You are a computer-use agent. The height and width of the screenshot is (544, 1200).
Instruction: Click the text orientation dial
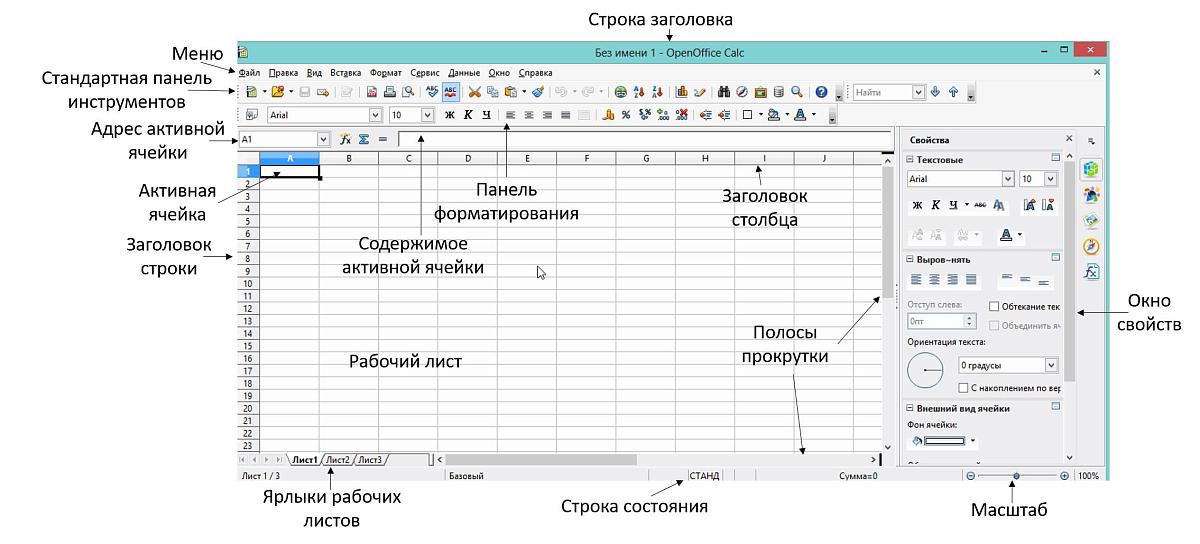tap(925, 372)
